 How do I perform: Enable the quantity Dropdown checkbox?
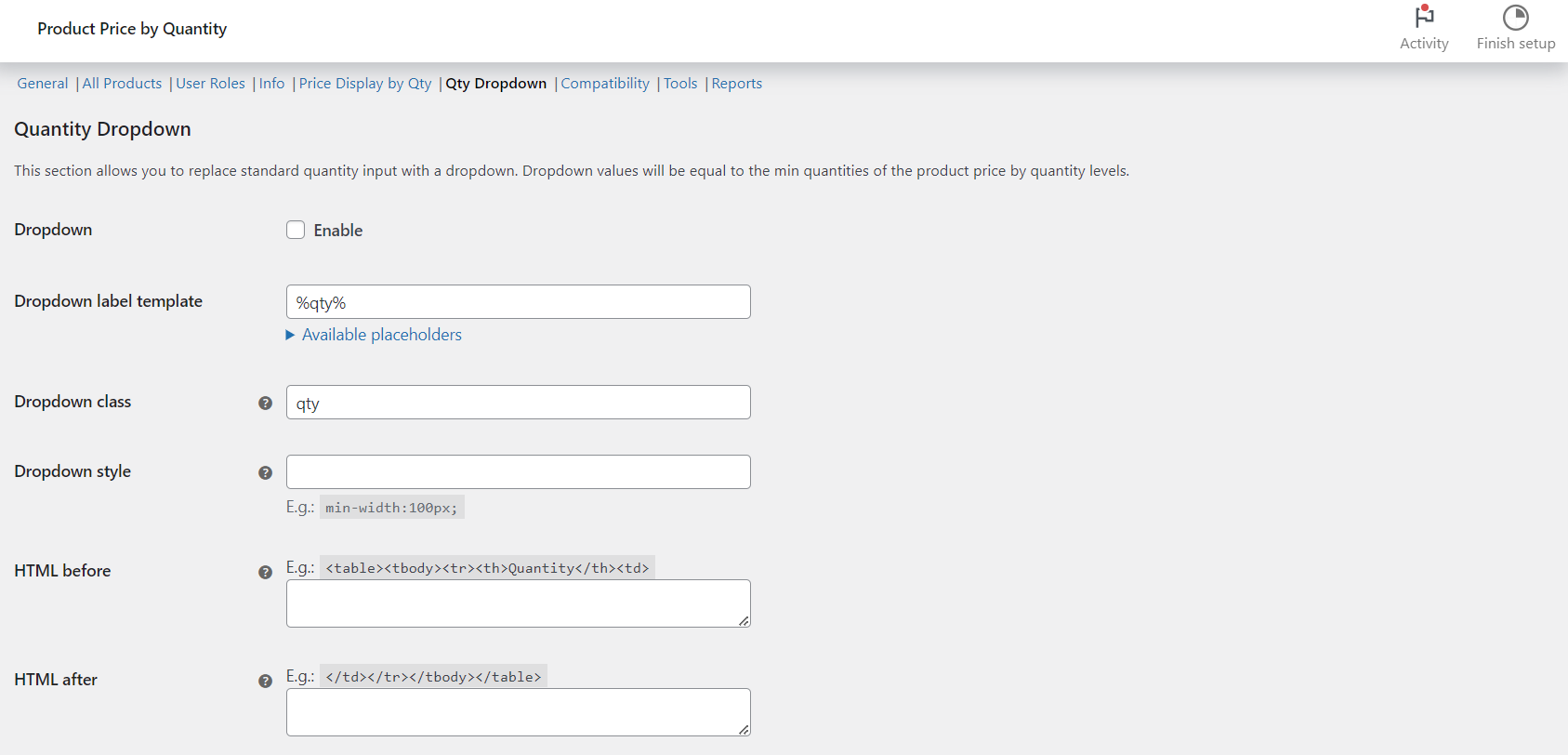click(296, 229)
